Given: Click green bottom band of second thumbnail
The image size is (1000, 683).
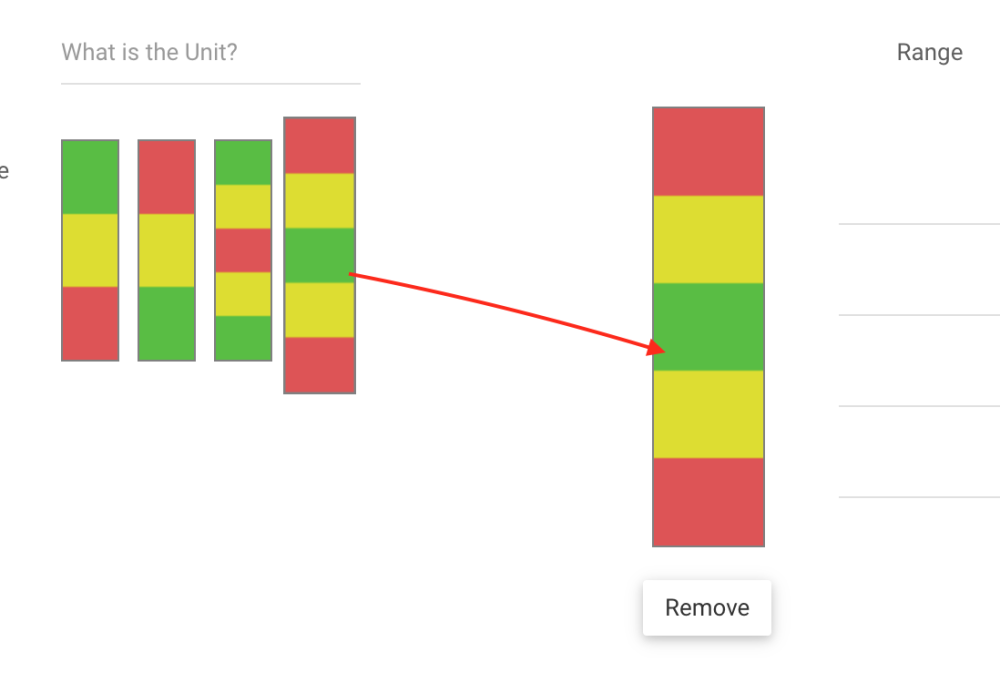Looking at the screenshot, I should click(x=166, y=323).
